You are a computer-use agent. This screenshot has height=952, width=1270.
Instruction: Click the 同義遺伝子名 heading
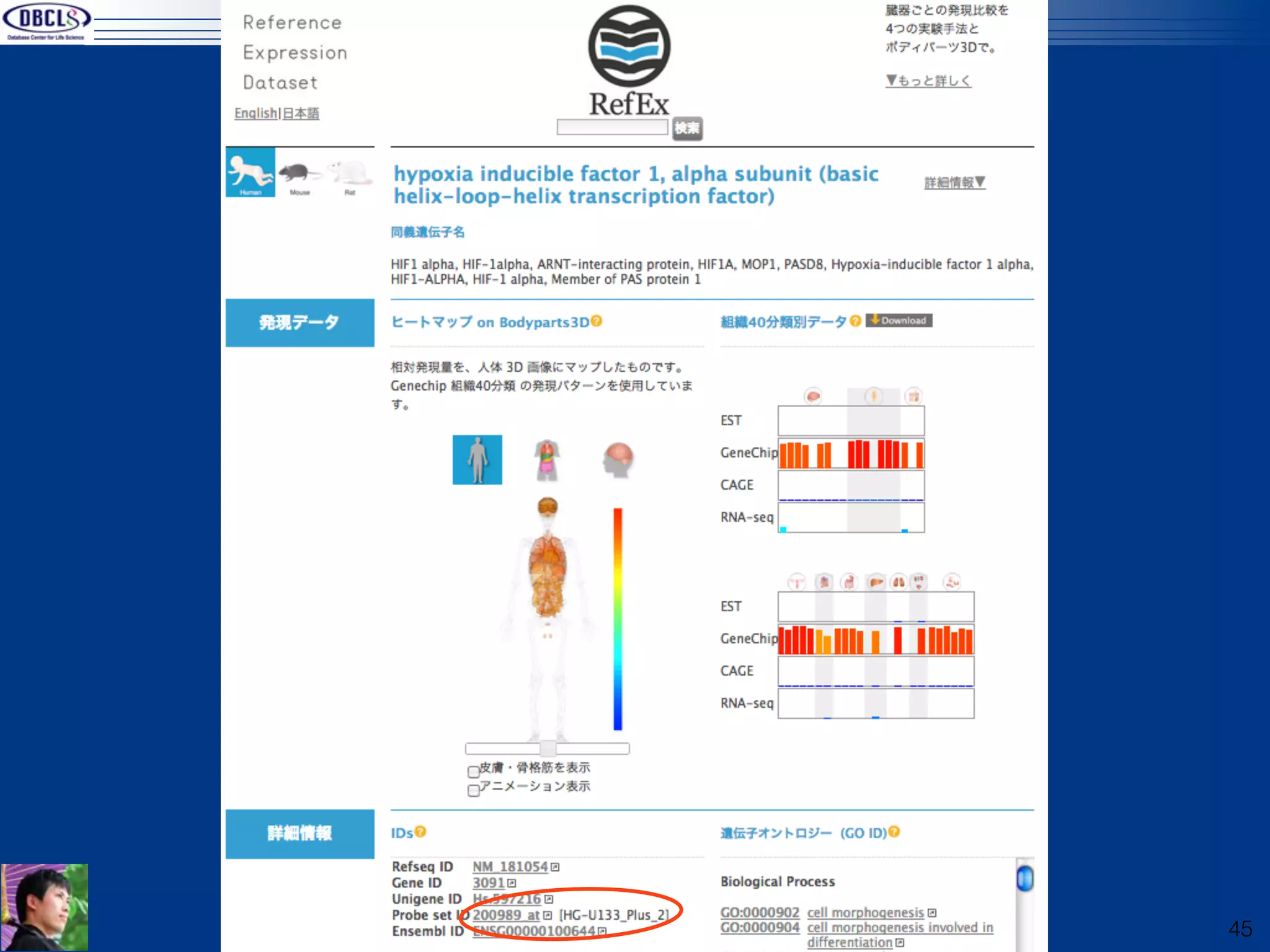tap(428, 232)
